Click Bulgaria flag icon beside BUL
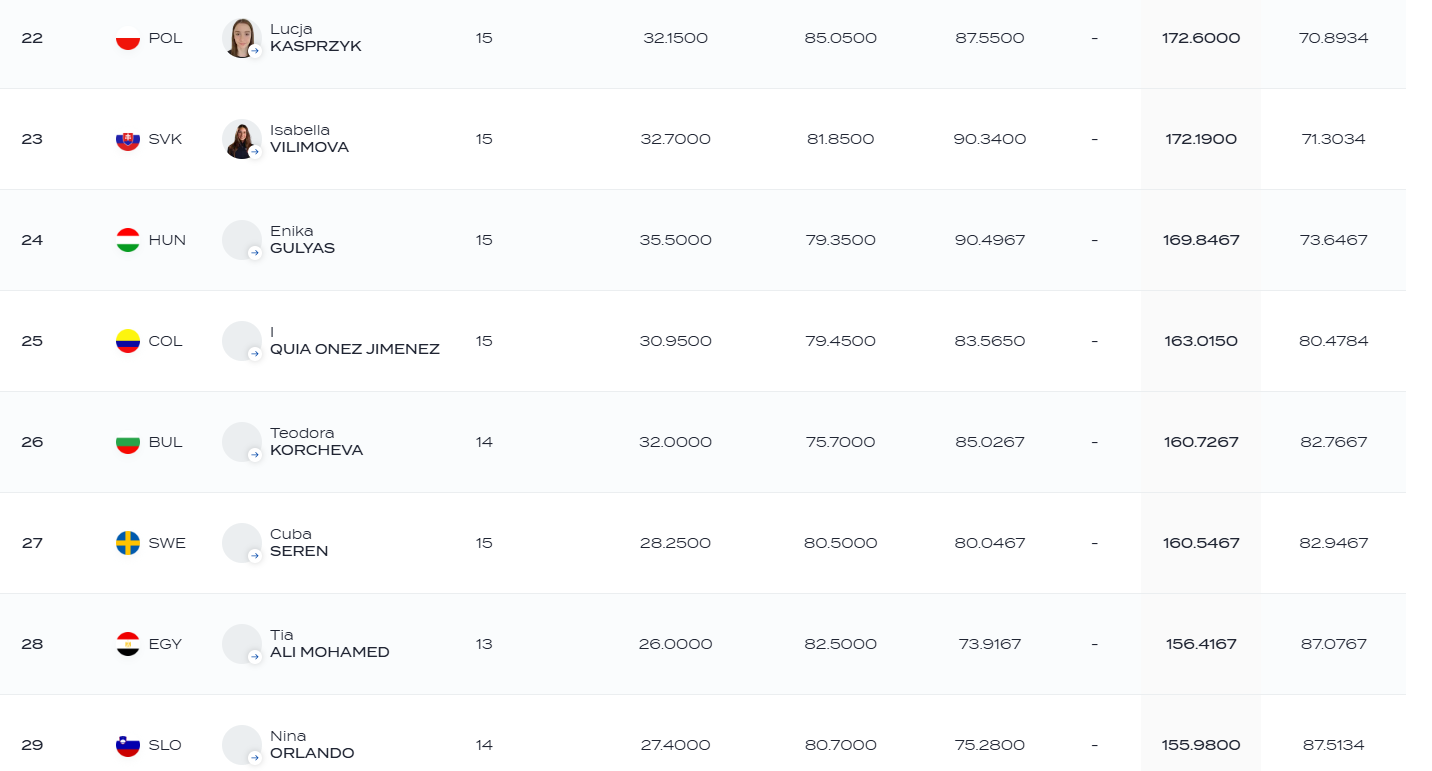Viewport: 1432px width, 771px height. pyautogui.click(x=128, y=442)
